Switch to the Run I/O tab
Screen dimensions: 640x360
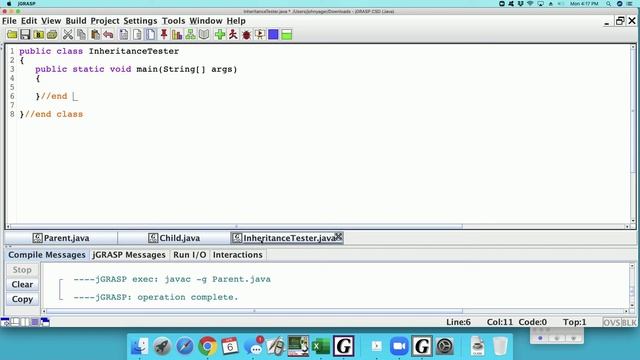pyautogui.click(x=189, y=255)
